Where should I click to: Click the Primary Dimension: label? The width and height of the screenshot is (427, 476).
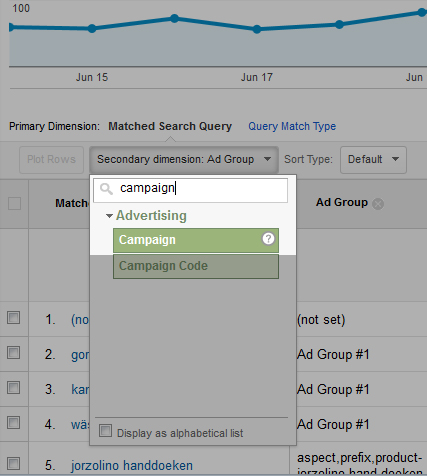(54, 126)
